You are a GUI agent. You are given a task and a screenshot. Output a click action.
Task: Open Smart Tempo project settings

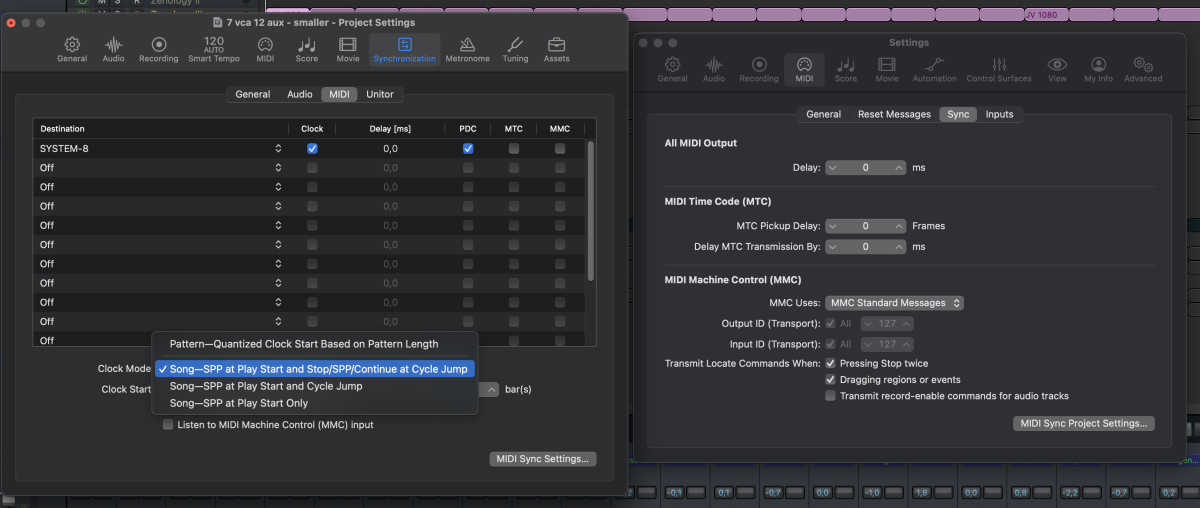point(213,50)
